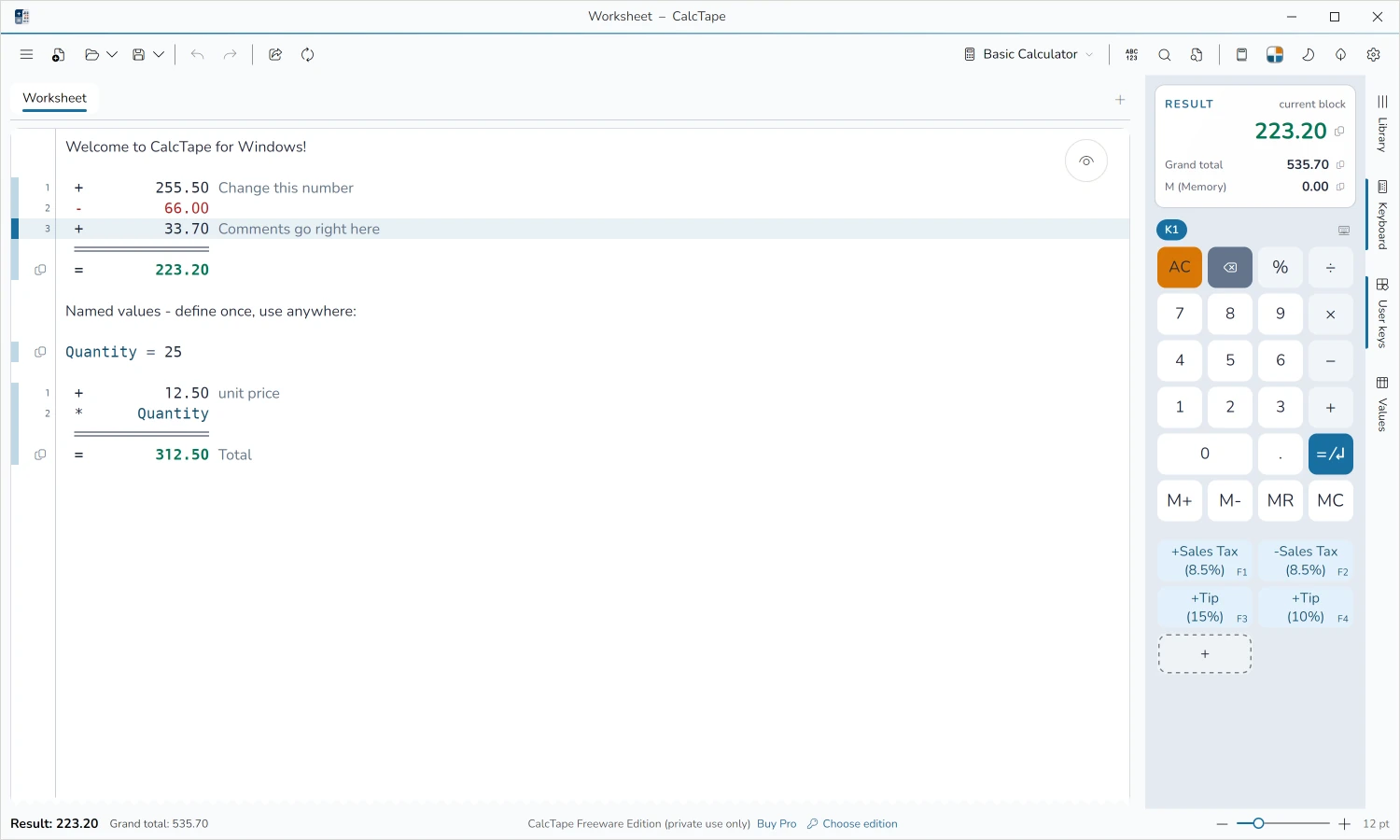Copy the Grand total value icon

pos(1340,165)
